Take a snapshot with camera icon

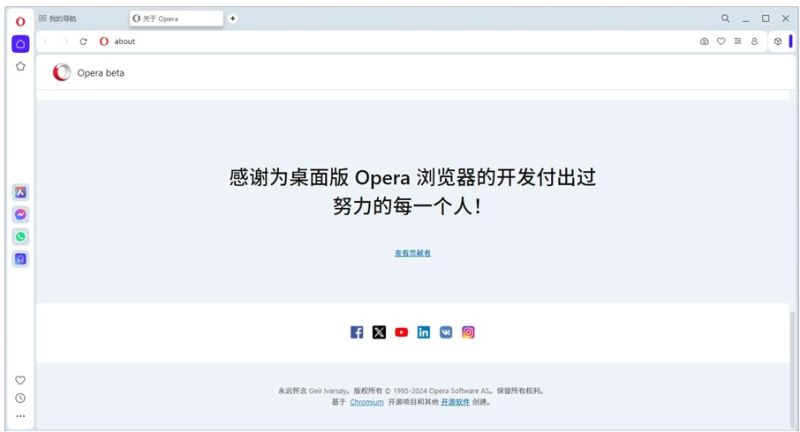point(704,41)
